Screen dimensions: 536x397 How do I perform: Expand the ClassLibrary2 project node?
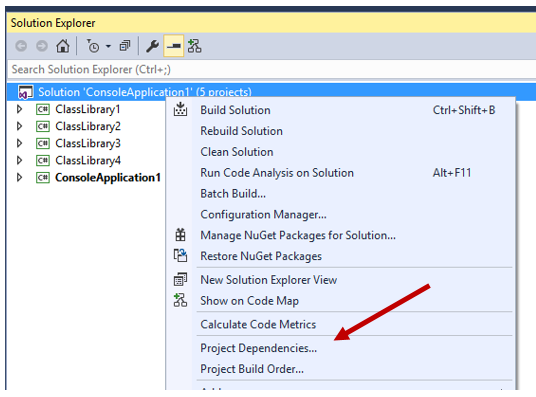click(19, 126)
